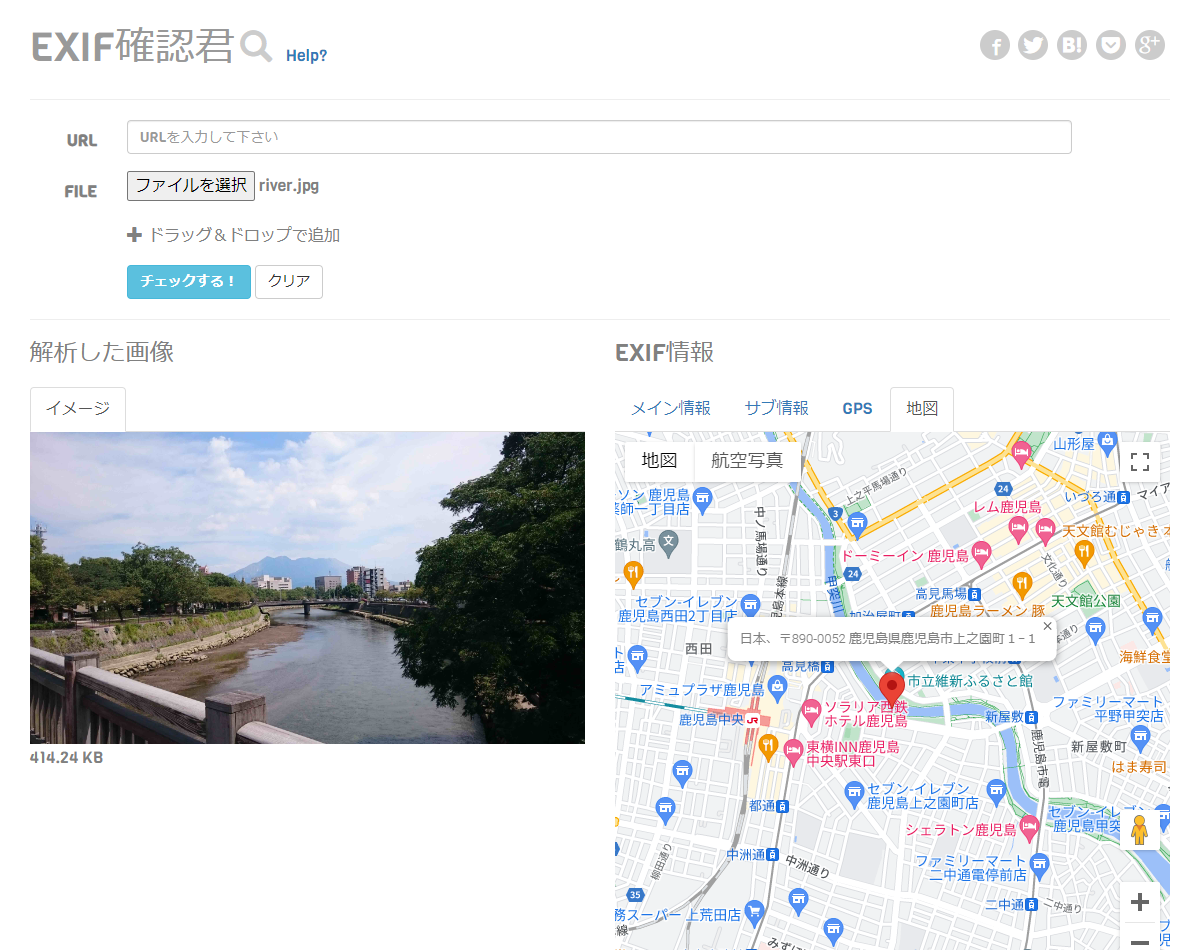Viewport: 1197px width, 950px height.
Task: Click the 鹿児島ラーメン豚 restaurant marker
Action: tap(1022, 584)
